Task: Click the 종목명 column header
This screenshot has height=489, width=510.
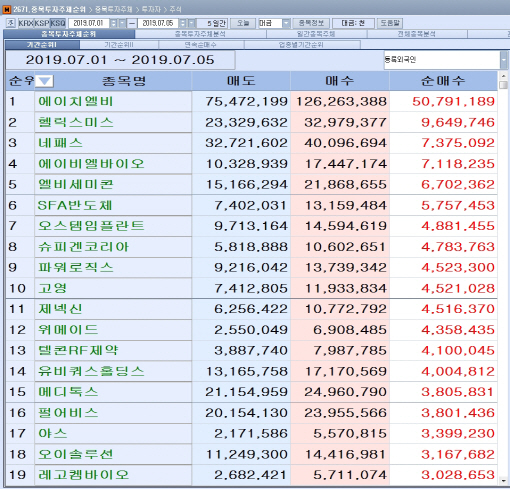Action: click(124, 81)
